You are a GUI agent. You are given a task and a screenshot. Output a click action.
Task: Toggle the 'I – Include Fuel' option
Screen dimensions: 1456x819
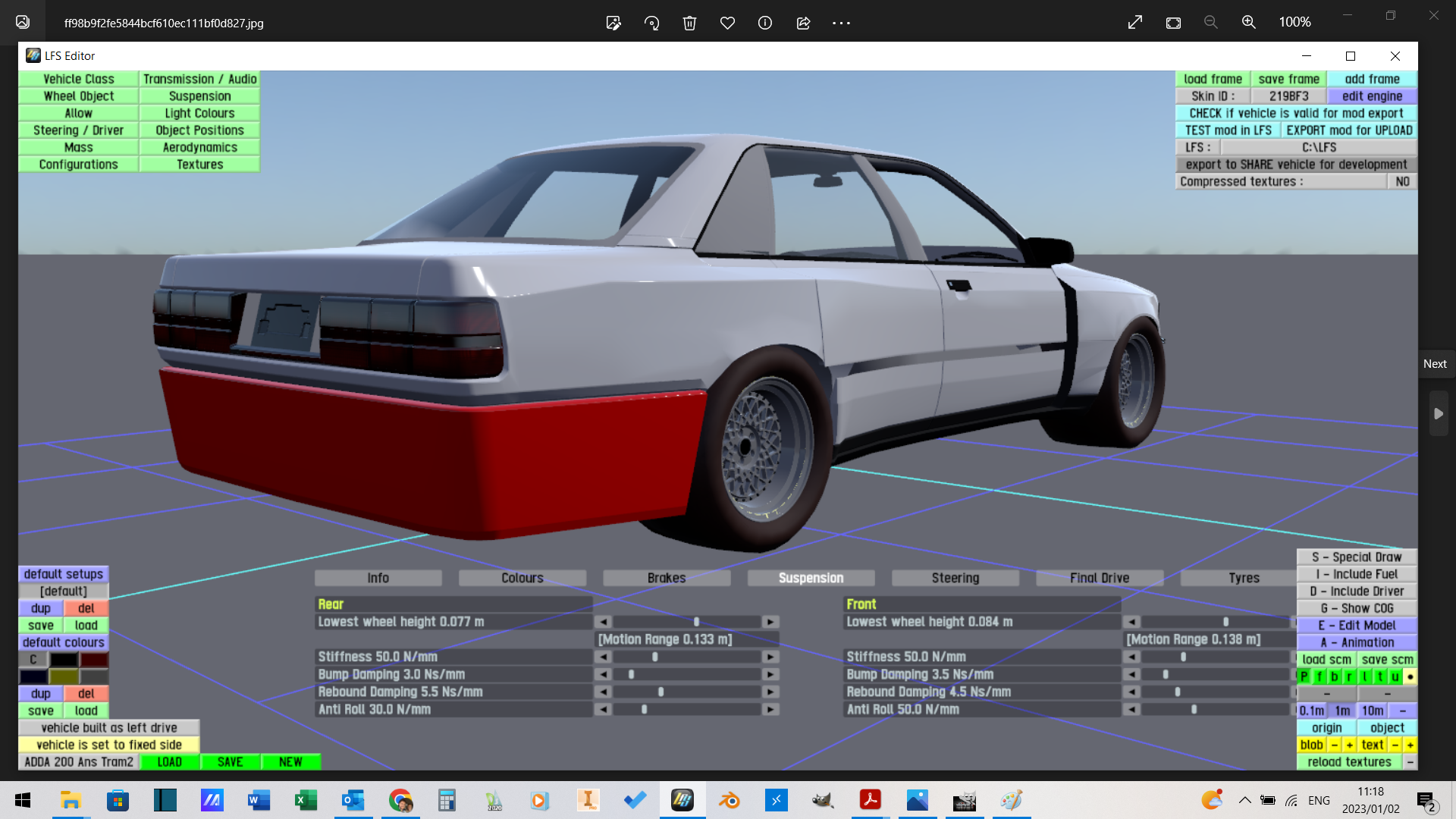point(1357,574)
